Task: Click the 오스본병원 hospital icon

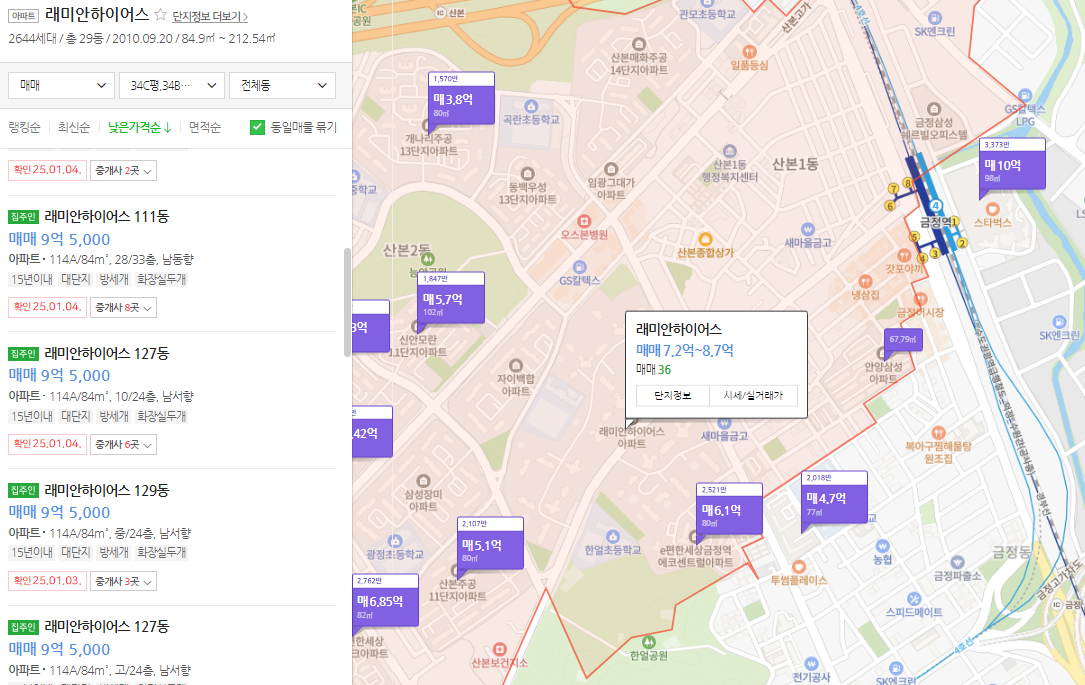Action: 584,221
